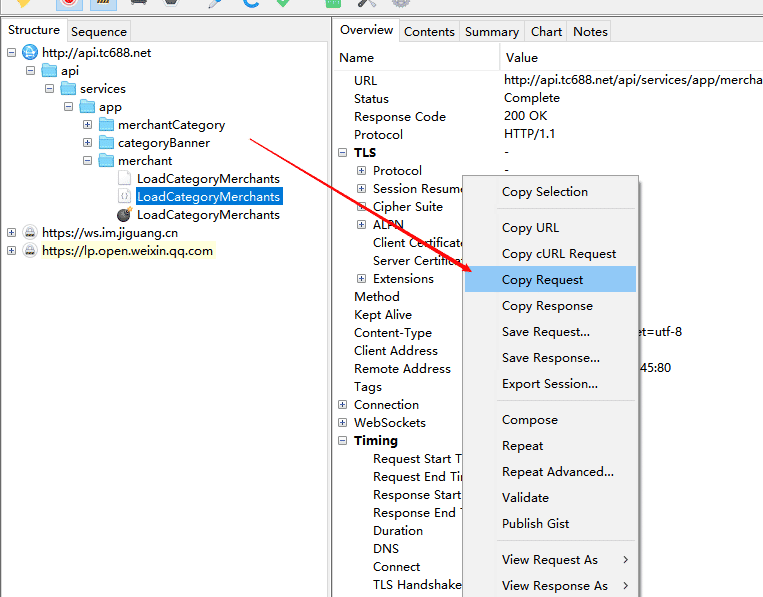
Task: Click the merchantCategory folder icon
Action: [105, 125]
